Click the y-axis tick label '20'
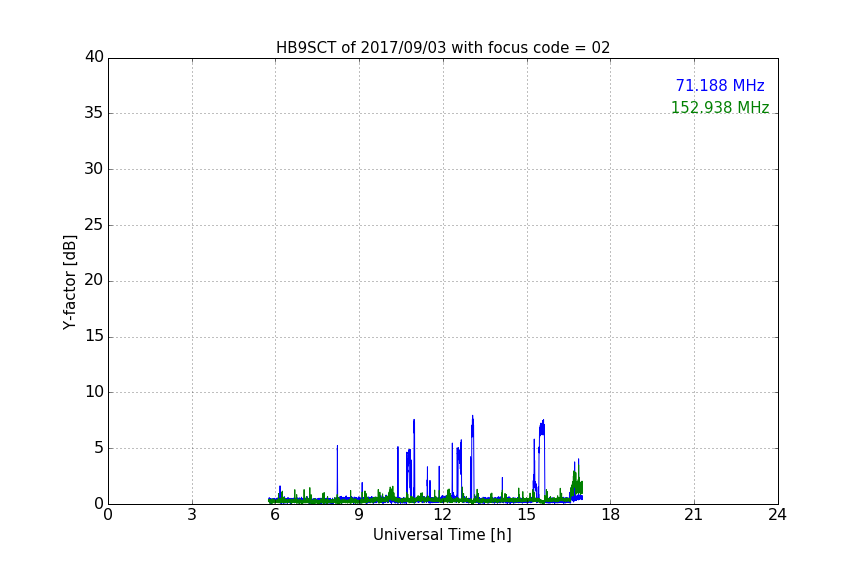The width and height of the screenshot is (864, 576). coord(94,280)
